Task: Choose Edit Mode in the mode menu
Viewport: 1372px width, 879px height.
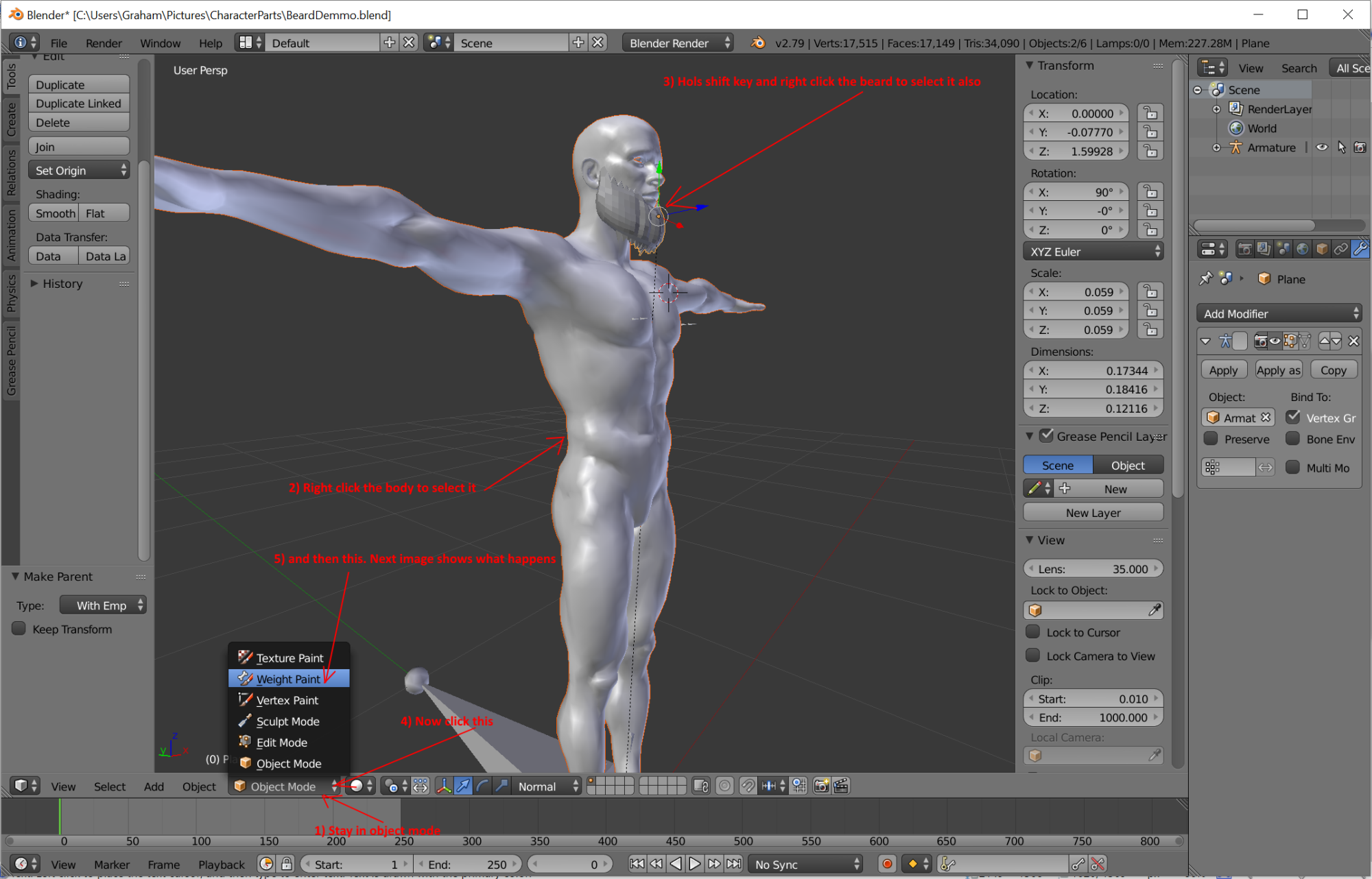Action: pyautogui.click(x=289, y=742)
